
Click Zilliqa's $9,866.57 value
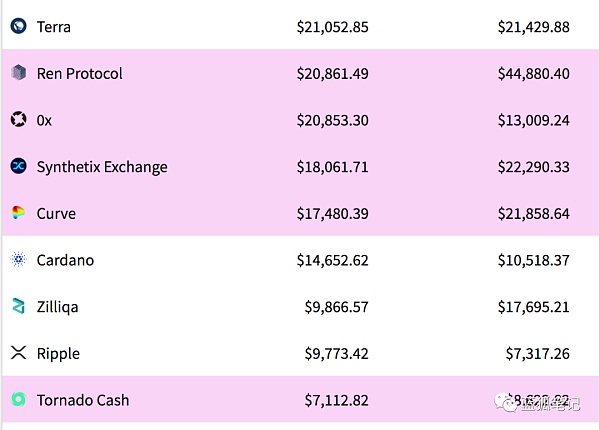point(336,307)
